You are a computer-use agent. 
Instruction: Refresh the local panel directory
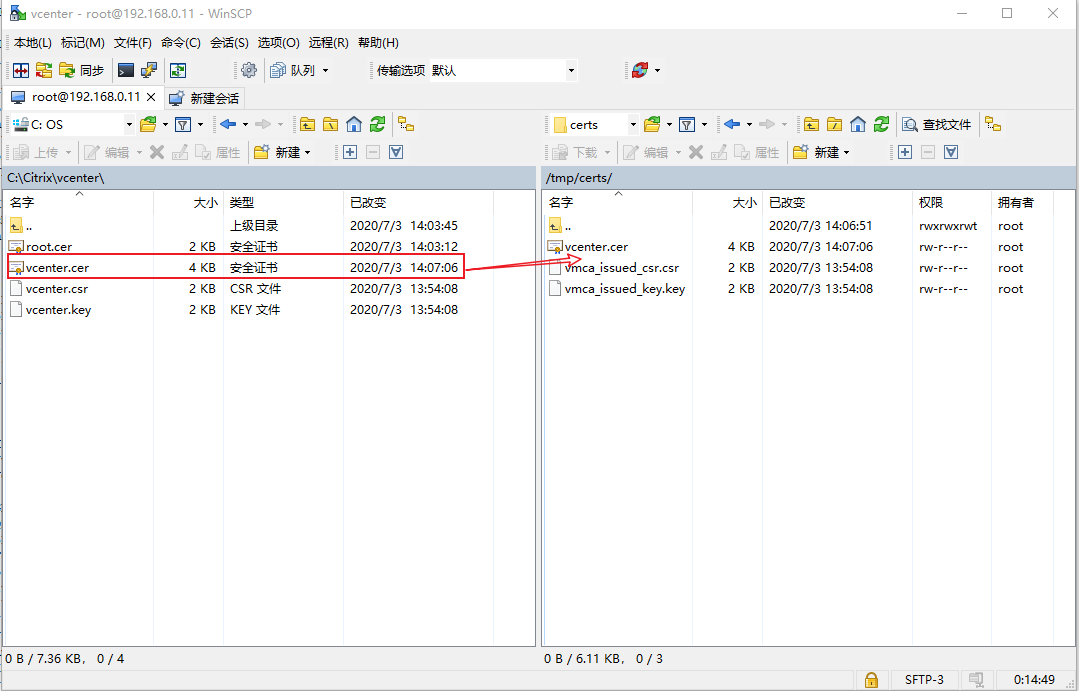pos(377,125)
